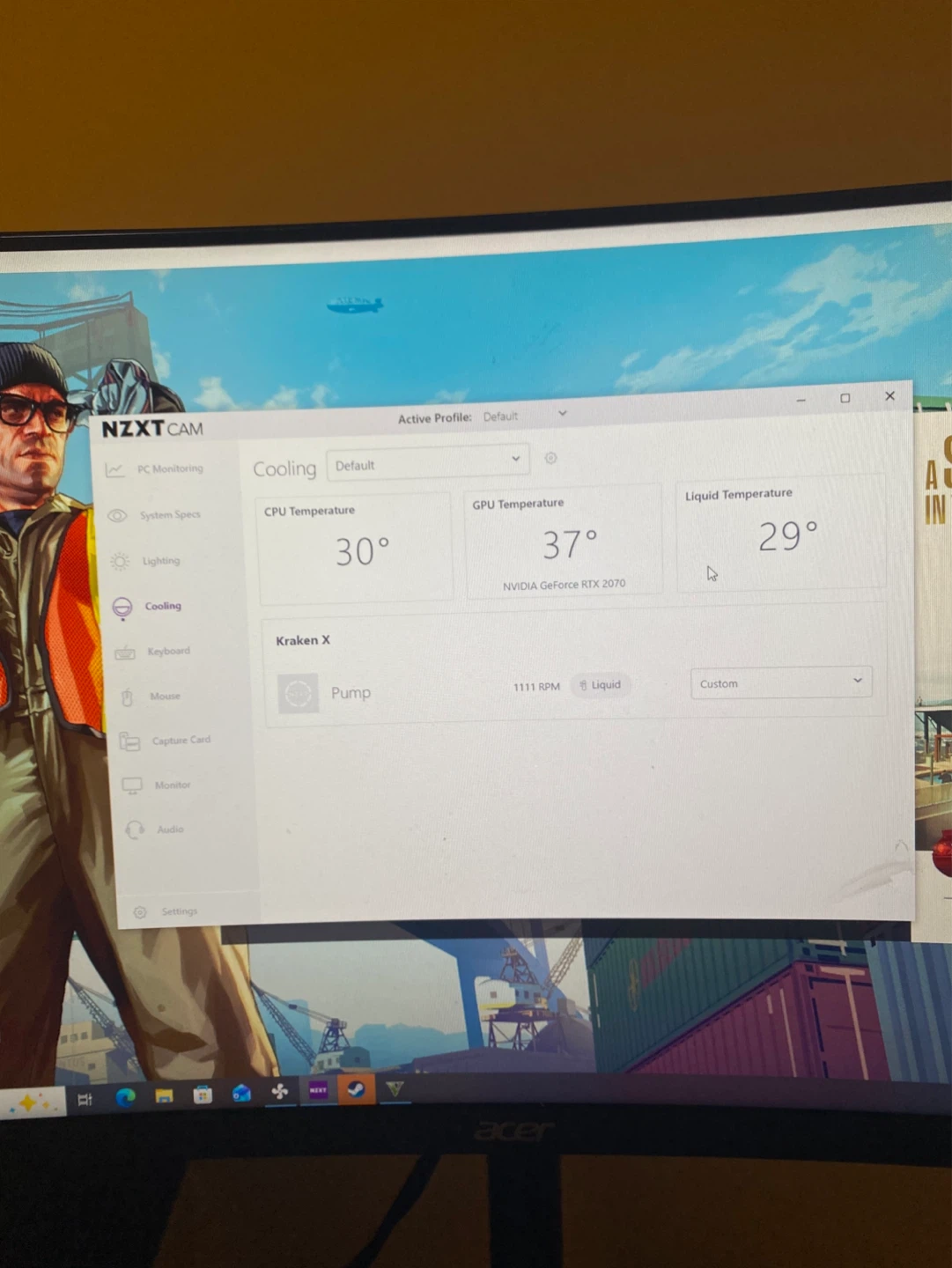This screenshot has height=1268, width=952.
Task: Click the GPU Temperature 37° value
Action: click(x=570, y=544)
